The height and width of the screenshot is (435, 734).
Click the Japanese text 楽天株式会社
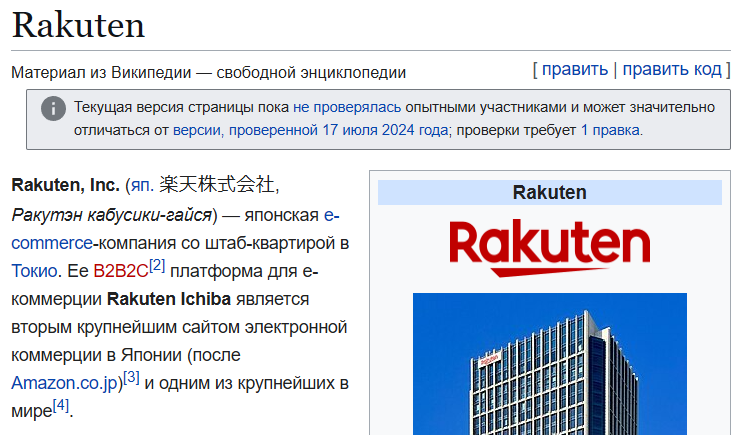(216, 185)
